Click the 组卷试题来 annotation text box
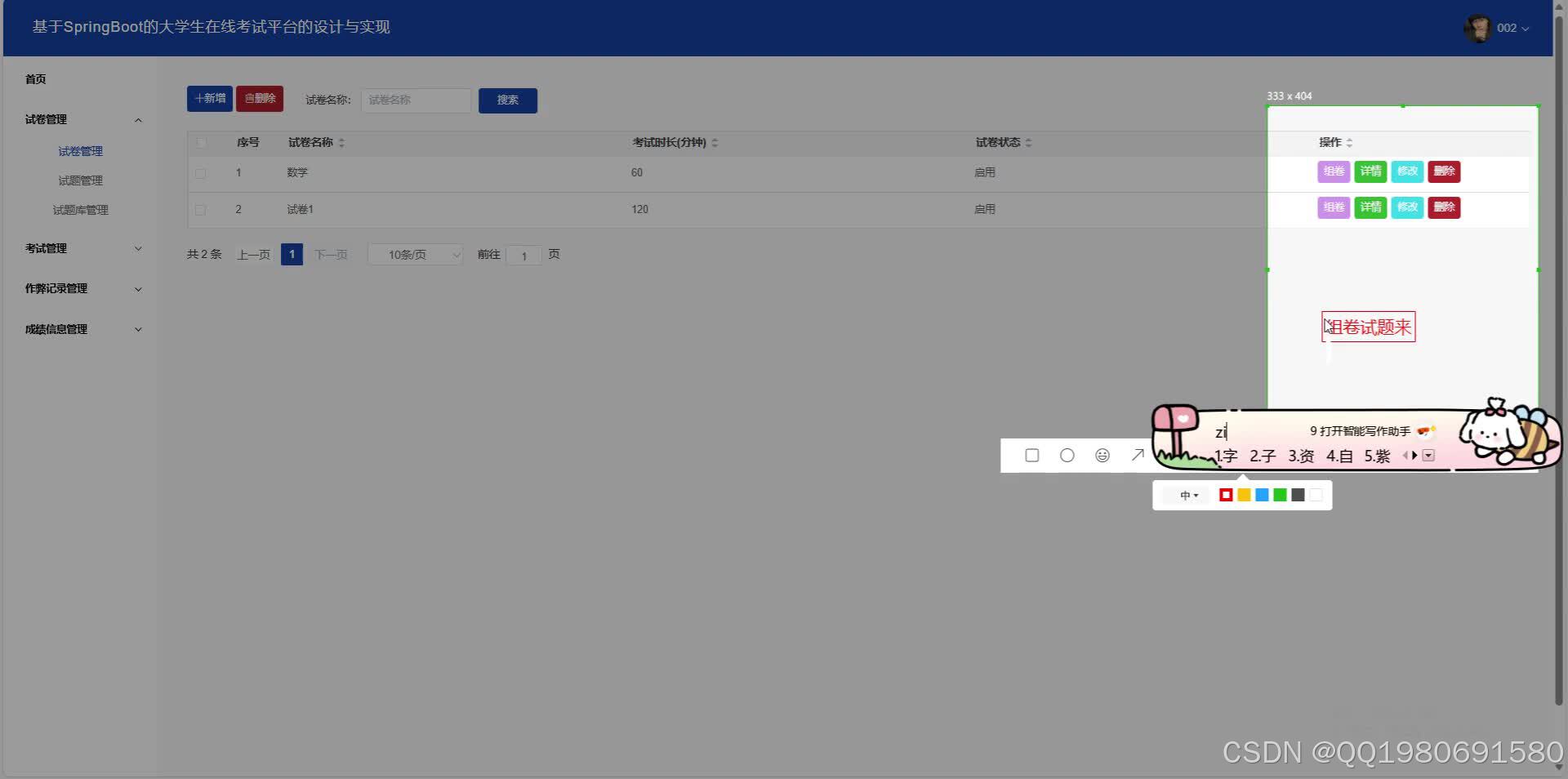Image resolution: width=1568 pixels, height=779 pixels. (1368, 327)
